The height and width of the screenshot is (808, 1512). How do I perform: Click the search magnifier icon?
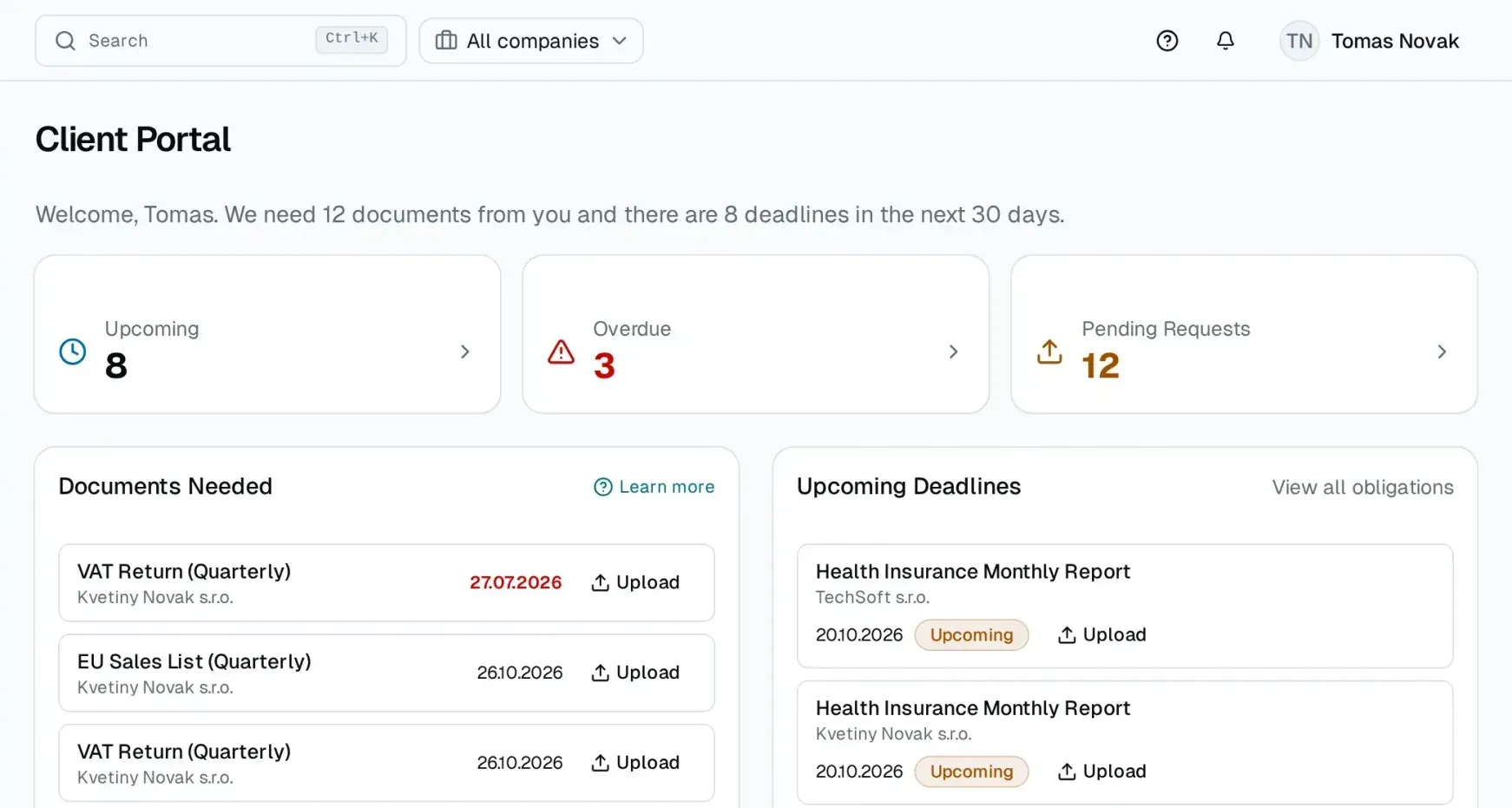click(65, 41)
